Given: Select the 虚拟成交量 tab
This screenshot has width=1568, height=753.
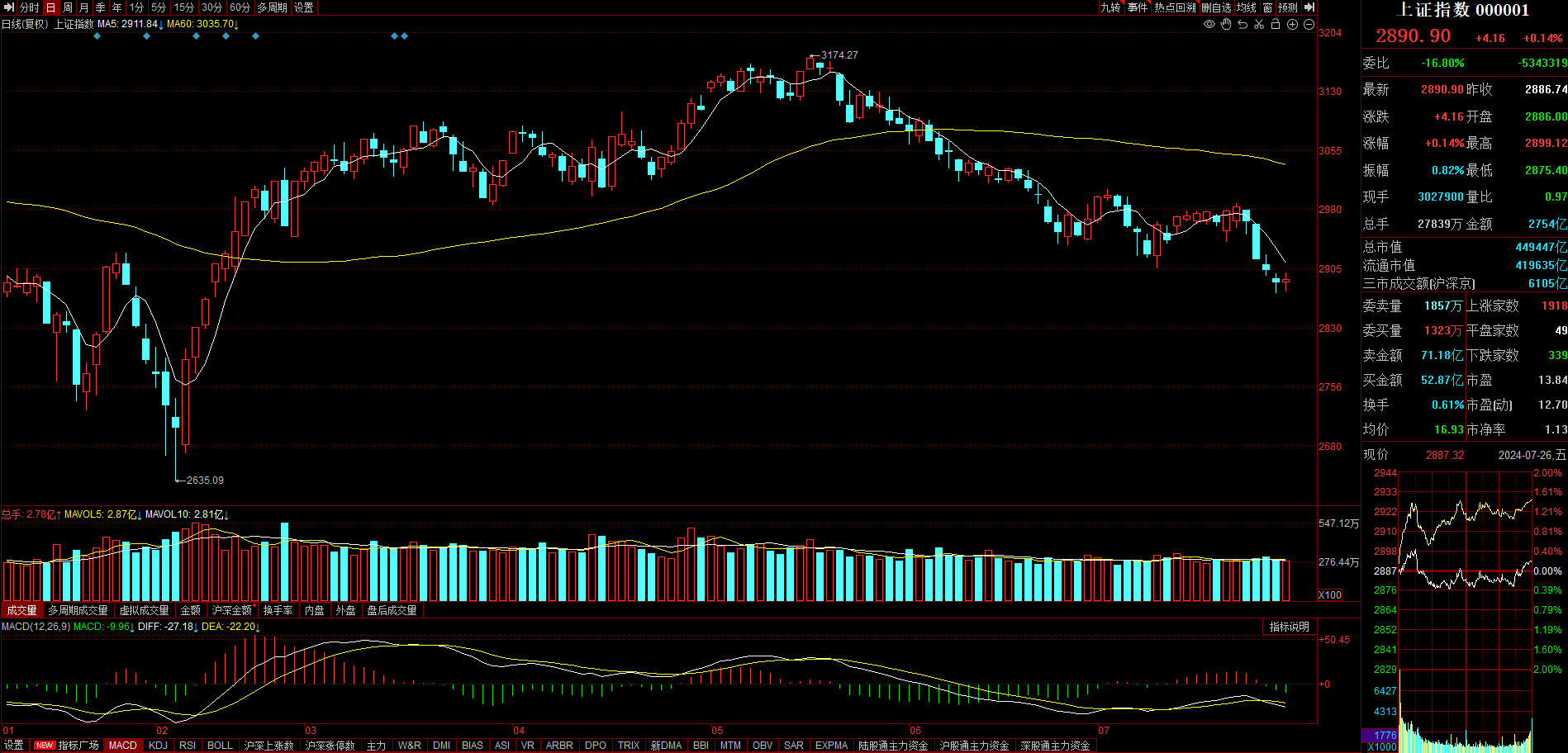Looking at the screenshot, I should point(145,611).
